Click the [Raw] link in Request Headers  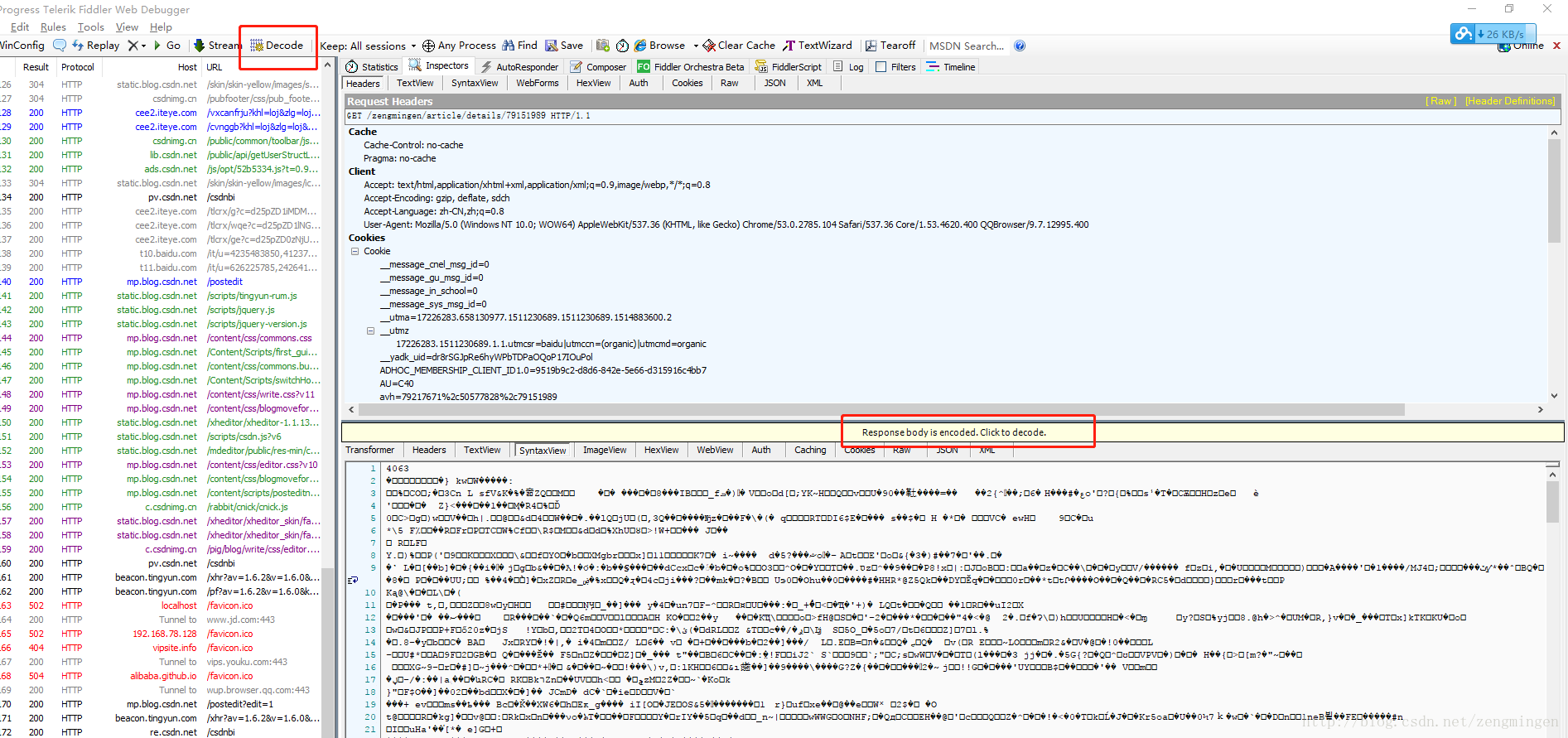[1440, 101]
